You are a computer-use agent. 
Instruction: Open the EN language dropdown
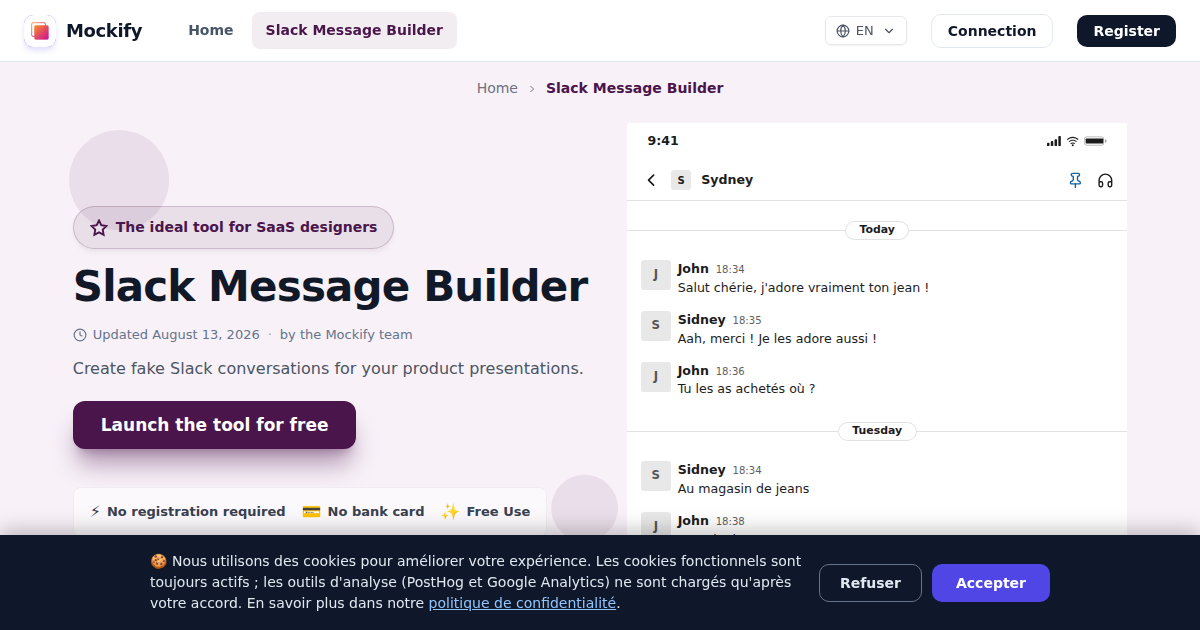point(866,31)
